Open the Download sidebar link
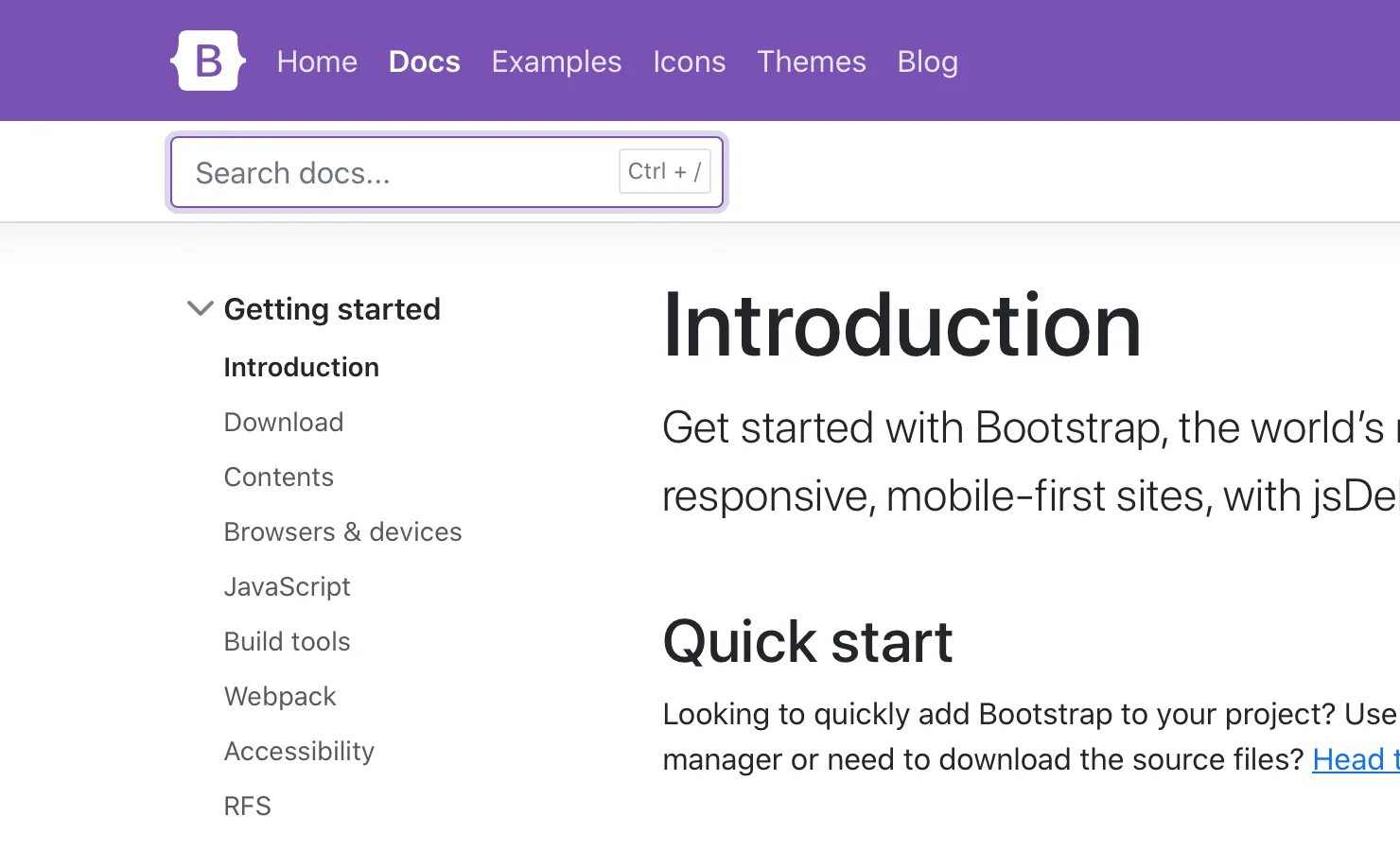This screenshot has height=851, width=1400. coord(284,422)
